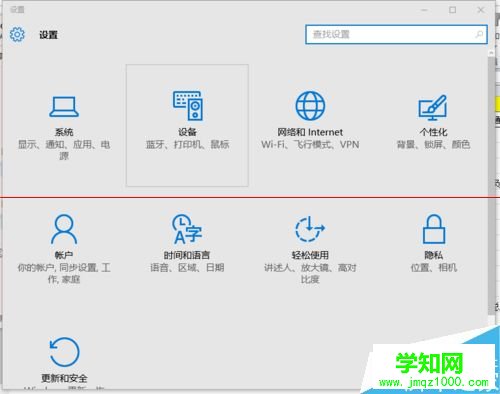Image resolution: width=500 pixels, height=394 pixels.
Task: Open the 系统 (System) laptop icon
Action: point(64,107)
